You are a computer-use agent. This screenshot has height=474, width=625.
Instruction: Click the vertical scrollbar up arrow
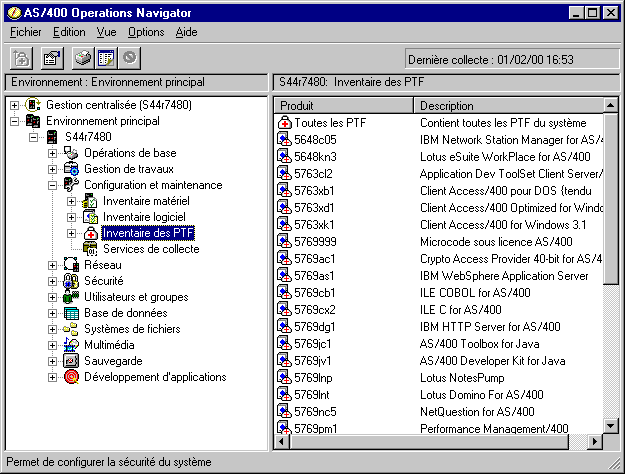[611, 105]
